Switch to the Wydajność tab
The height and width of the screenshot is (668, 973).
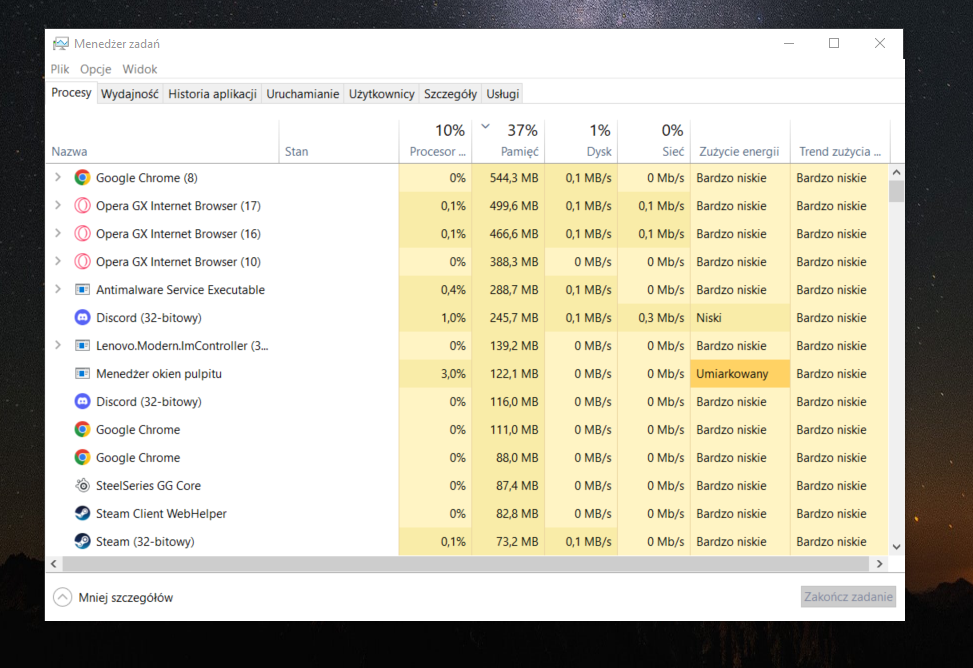pyautogui.click(x=129, y=94)
